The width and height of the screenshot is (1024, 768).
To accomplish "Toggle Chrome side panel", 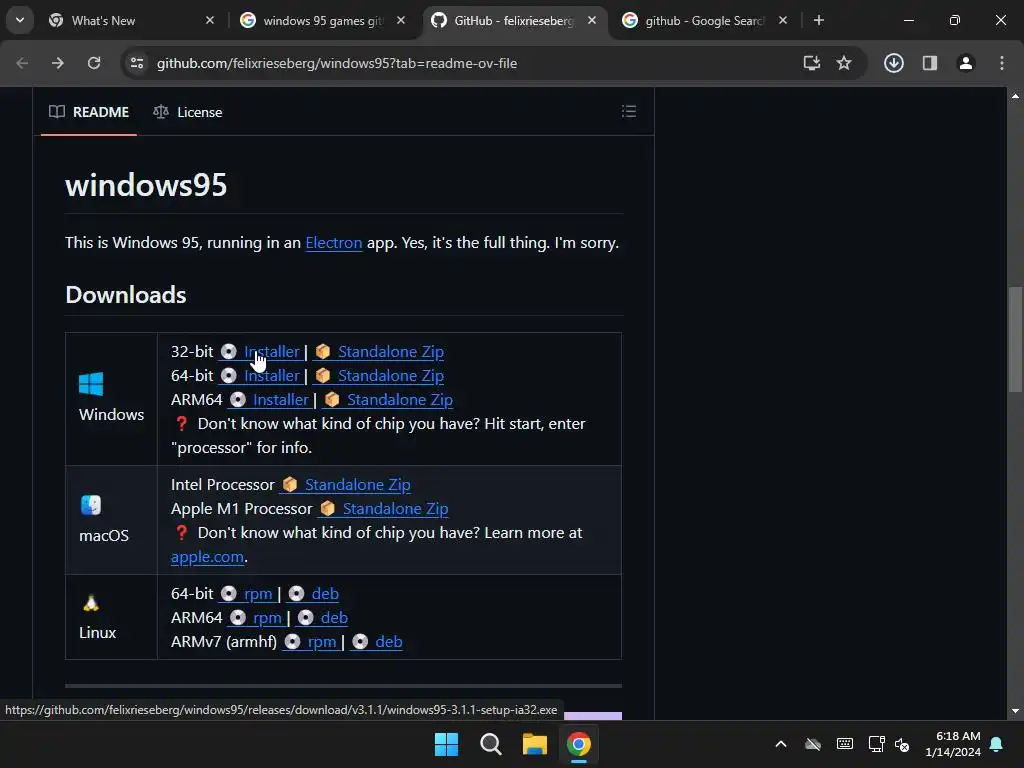I will 930,63.
